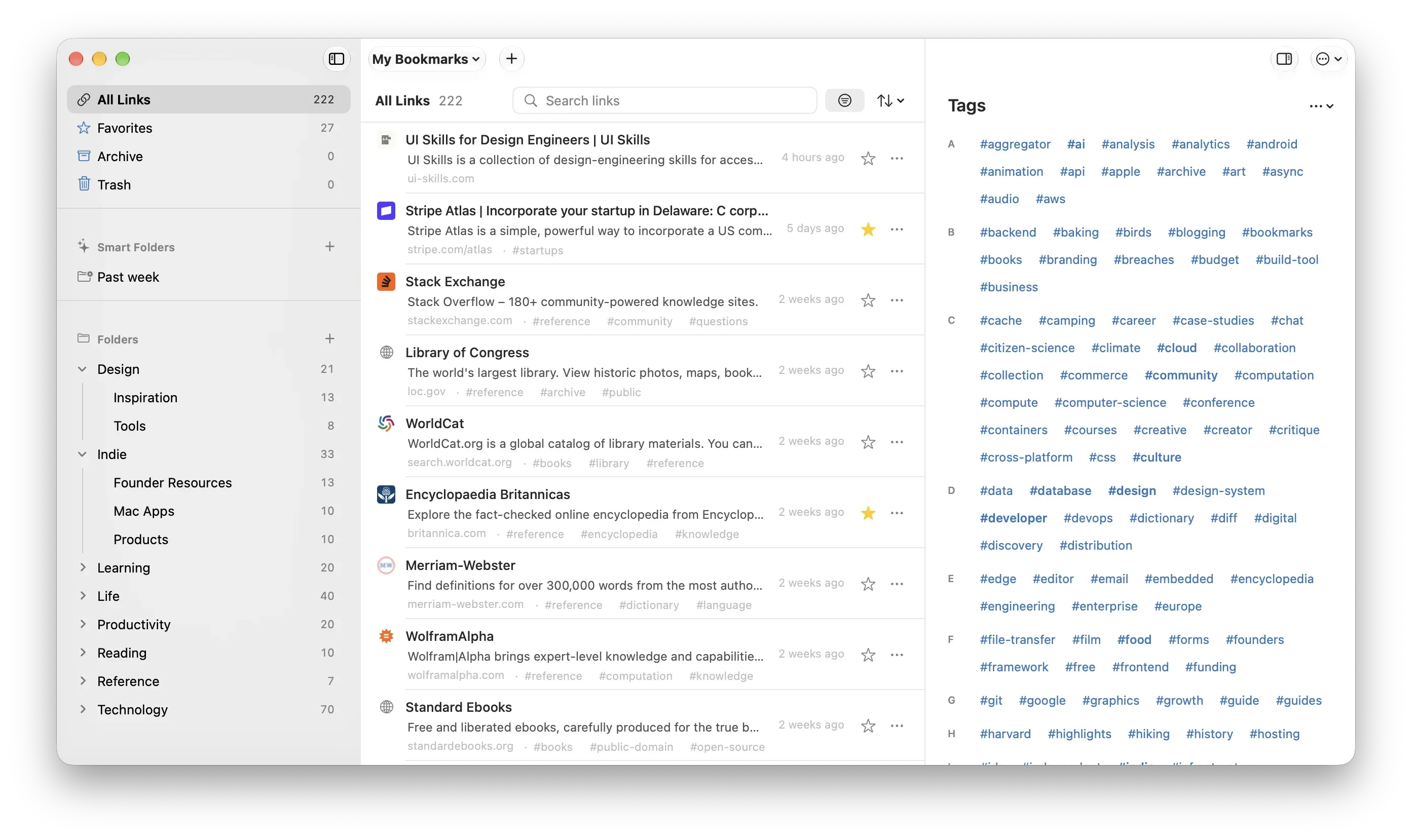The height and width of the screenshot is (840, 1412).
Task: Open the Archive section
Action: [x=208, y=156]
